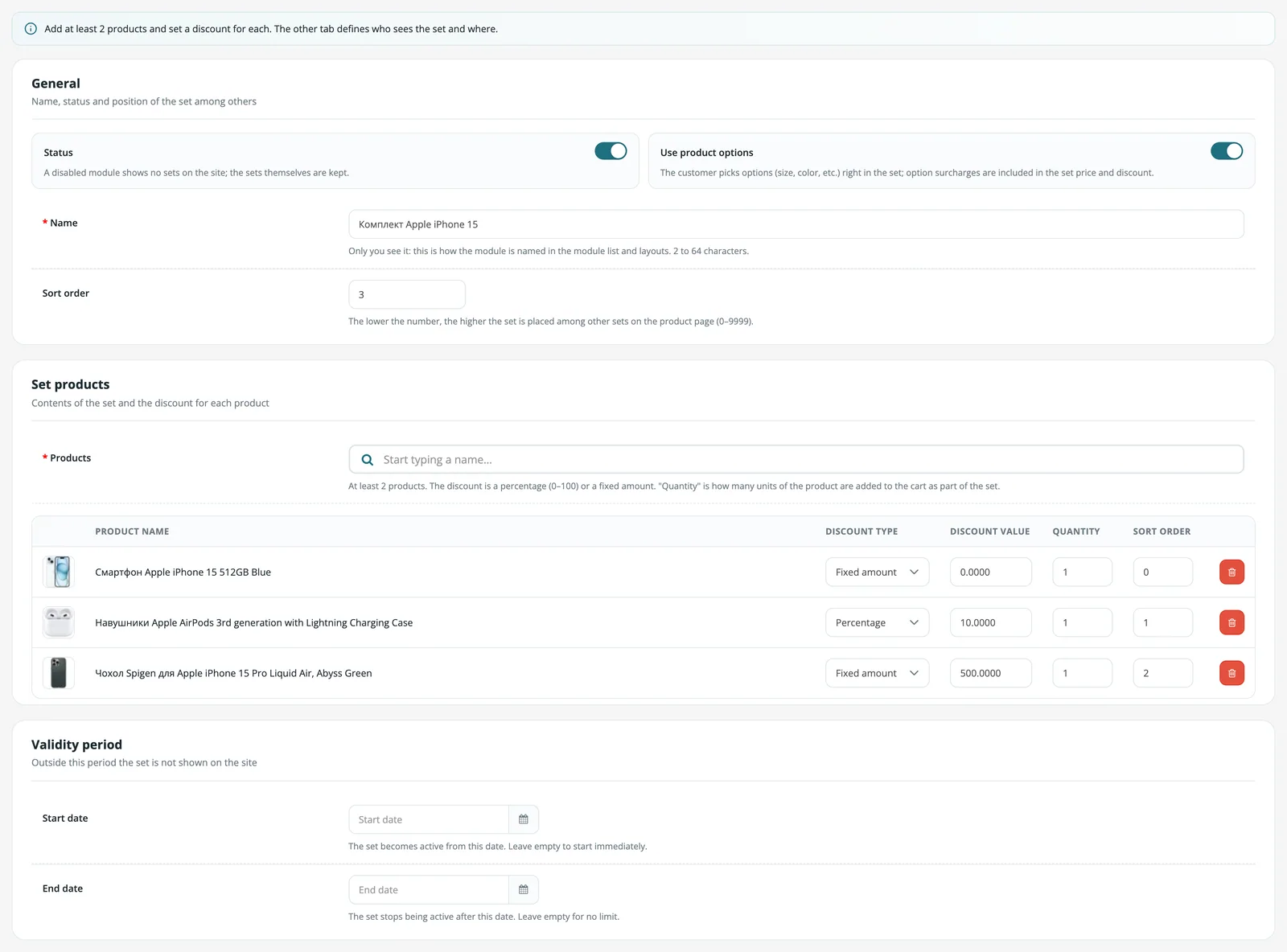1287x952 pixels.
Task: Expand discount type dropdown for Spigen case
Action: [877, 673]
